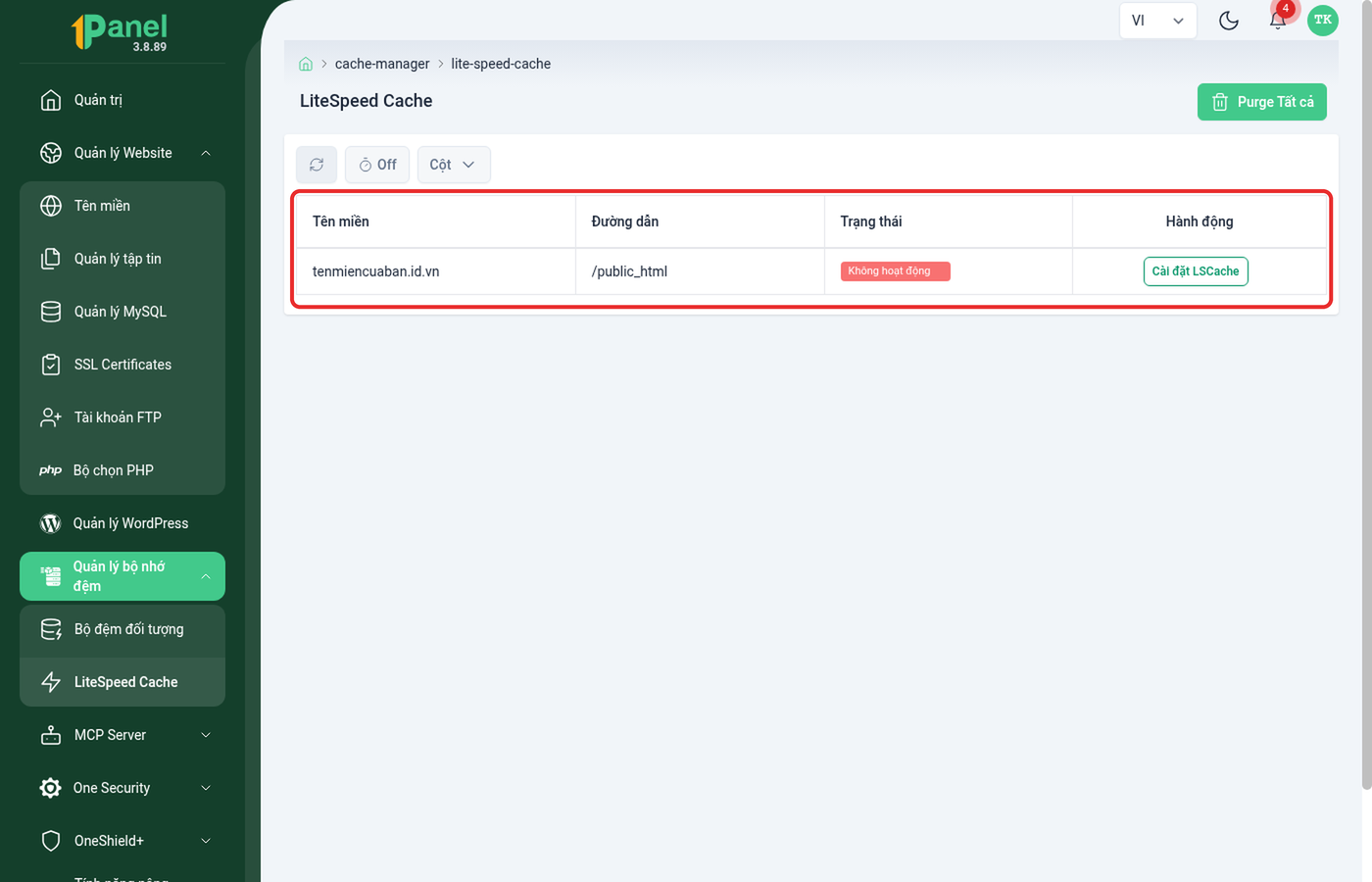Select SSL Certificates menu item
Viewport: 1372px width, 882px height.
point(122,365)
